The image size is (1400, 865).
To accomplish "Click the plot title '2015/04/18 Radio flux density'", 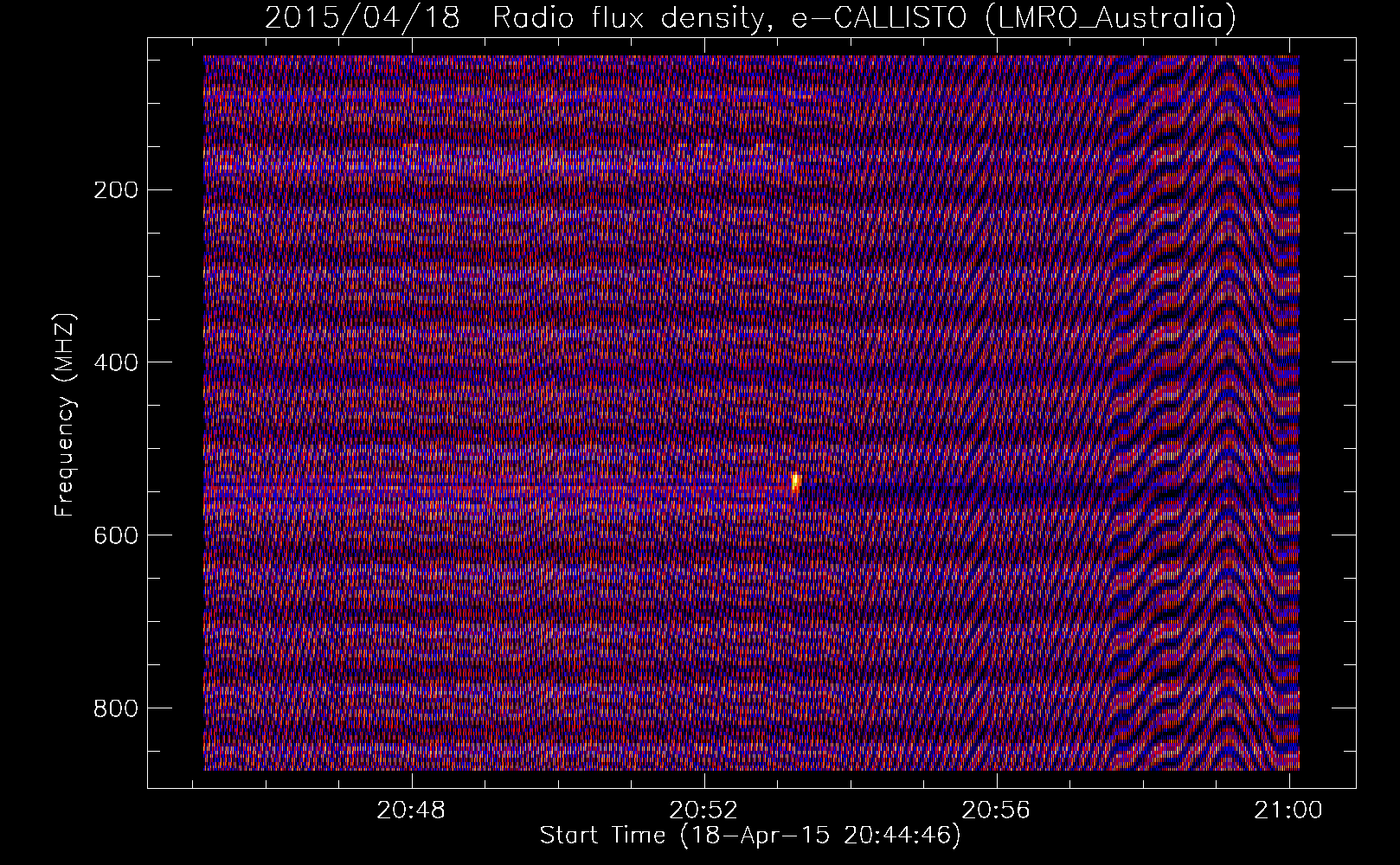I will [750, 17].
